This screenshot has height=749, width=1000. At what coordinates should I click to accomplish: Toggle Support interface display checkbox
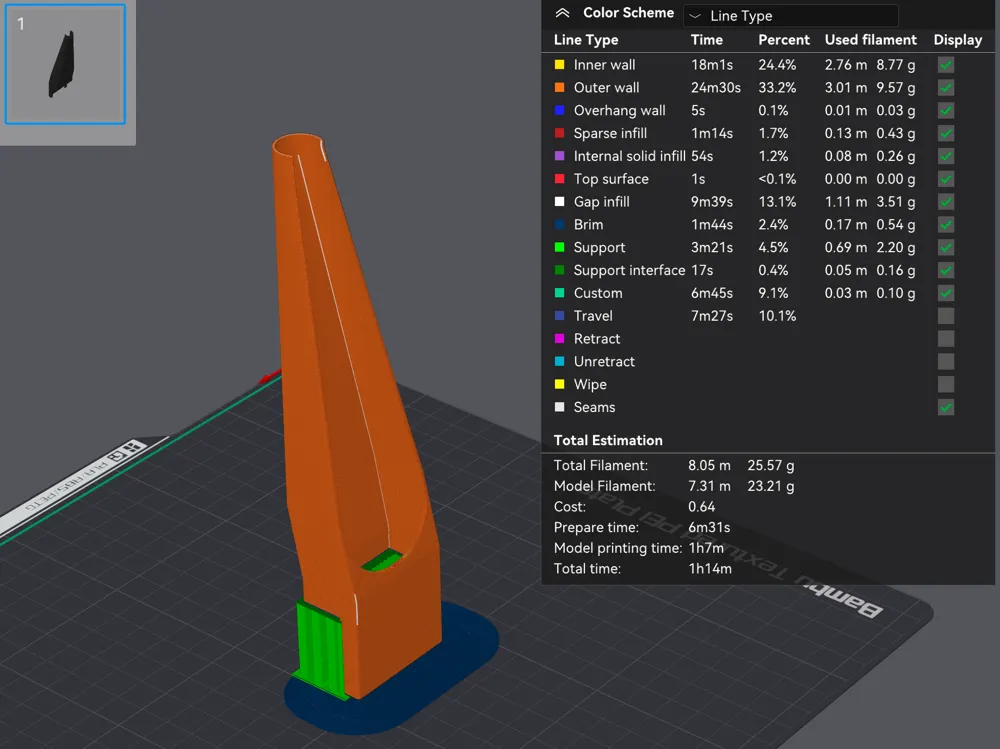[946, 271]
